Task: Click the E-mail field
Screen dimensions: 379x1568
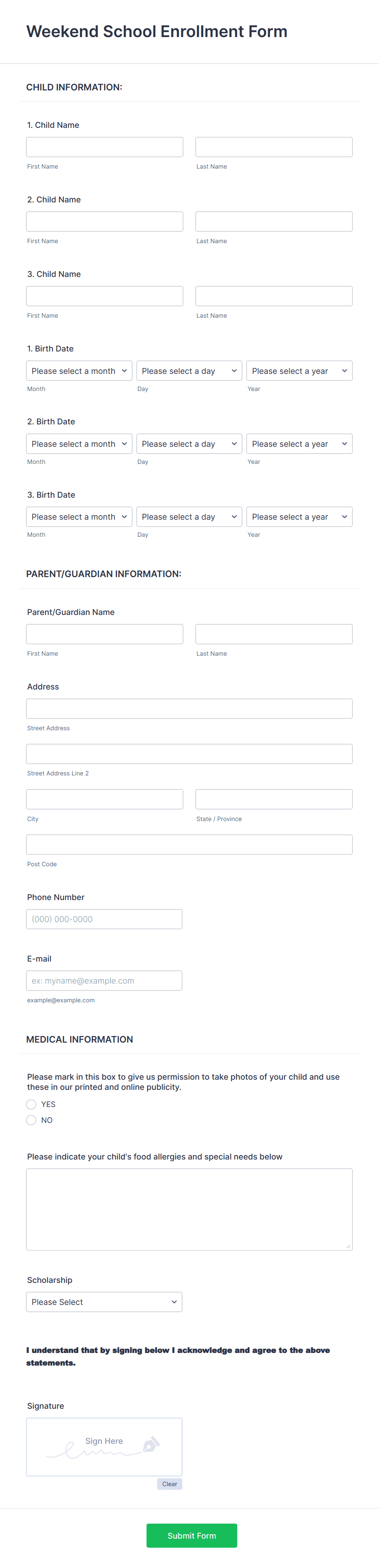Action: click(104, 980)
